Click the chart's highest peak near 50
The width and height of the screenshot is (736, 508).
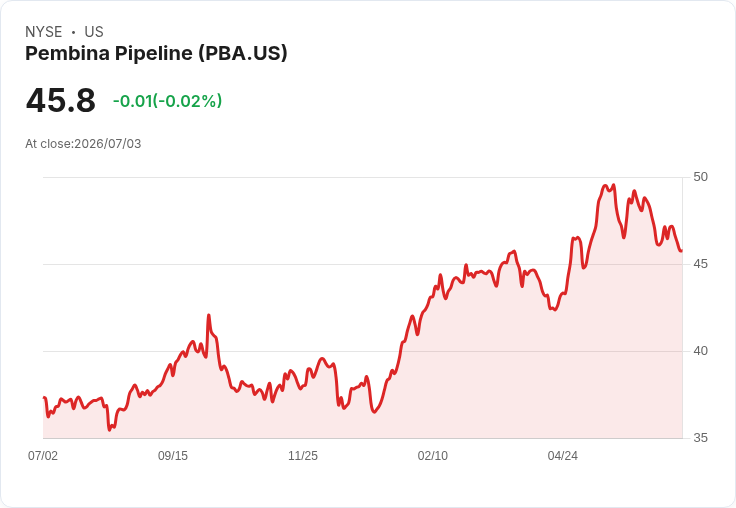tap(605, 186)
